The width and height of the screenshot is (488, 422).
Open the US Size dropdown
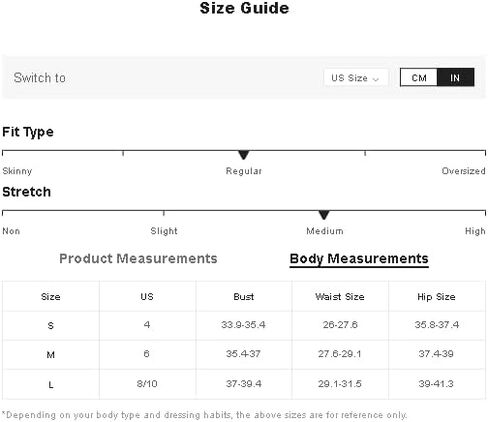pos(356,78)
